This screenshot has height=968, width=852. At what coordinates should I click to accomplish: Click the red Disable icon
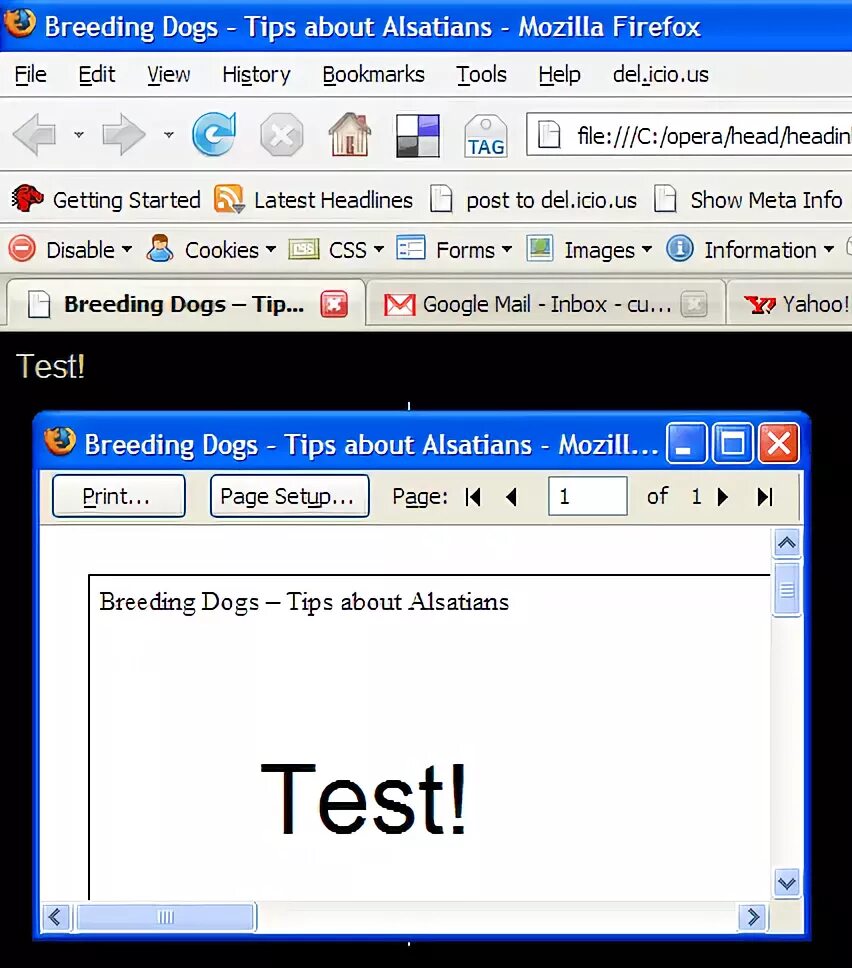pos(22,249)
